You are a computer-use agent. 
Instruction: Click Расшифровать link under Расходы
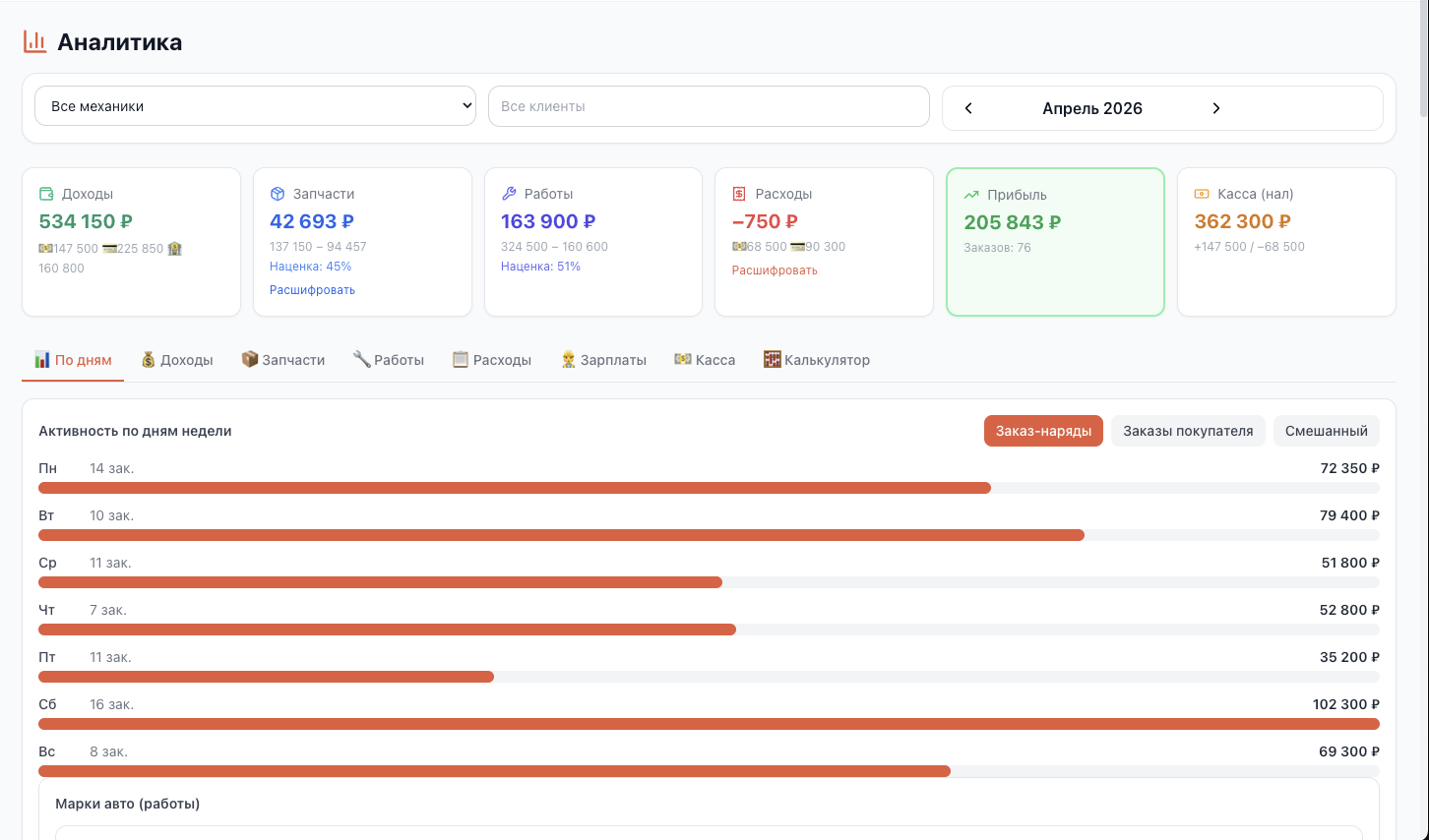coord(775,270)
